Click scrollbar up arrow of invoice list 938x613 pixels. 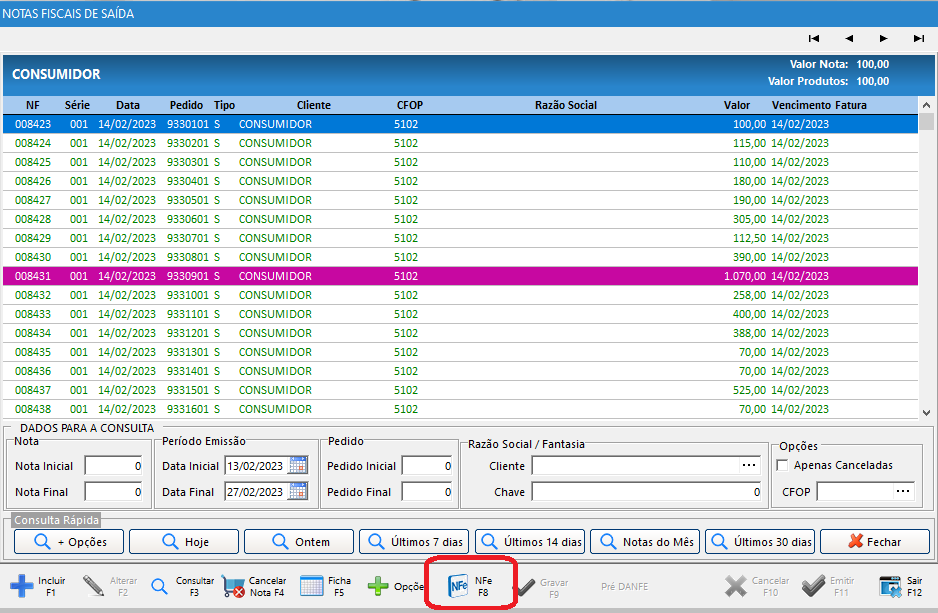click(x=927, y=105)
